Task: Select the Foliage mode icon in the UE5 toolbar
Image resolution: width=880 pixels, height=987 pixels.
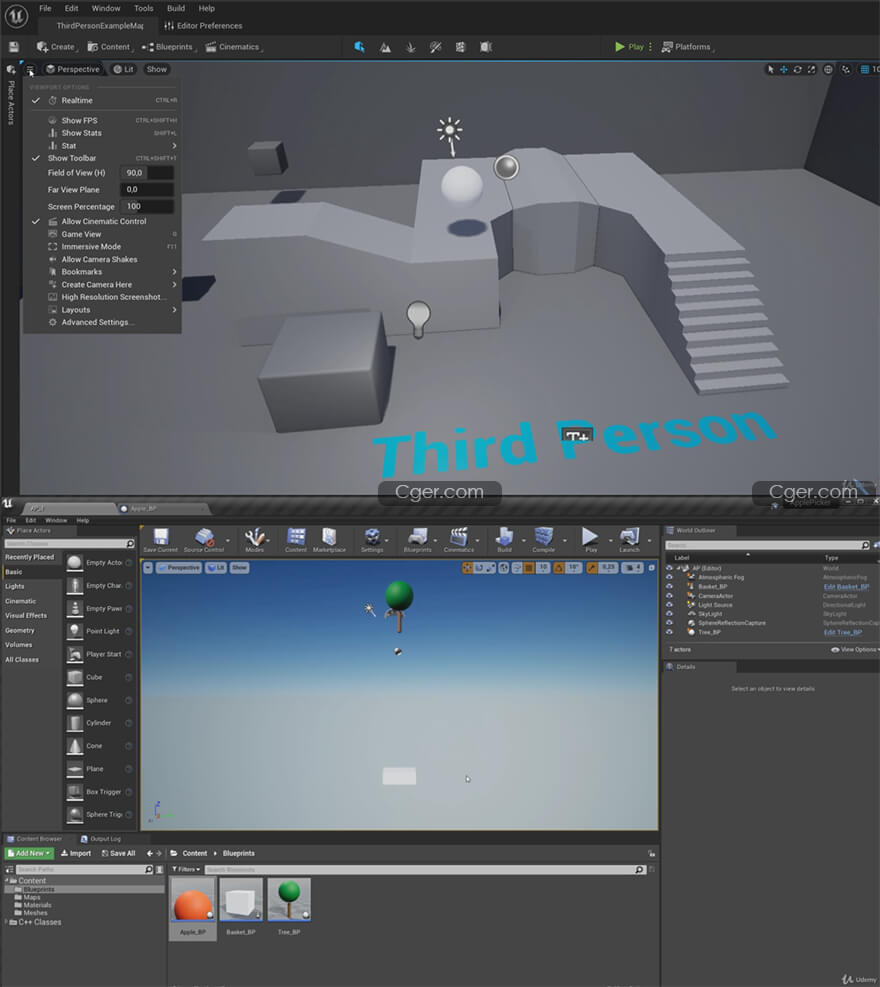Action: point(410,47)
